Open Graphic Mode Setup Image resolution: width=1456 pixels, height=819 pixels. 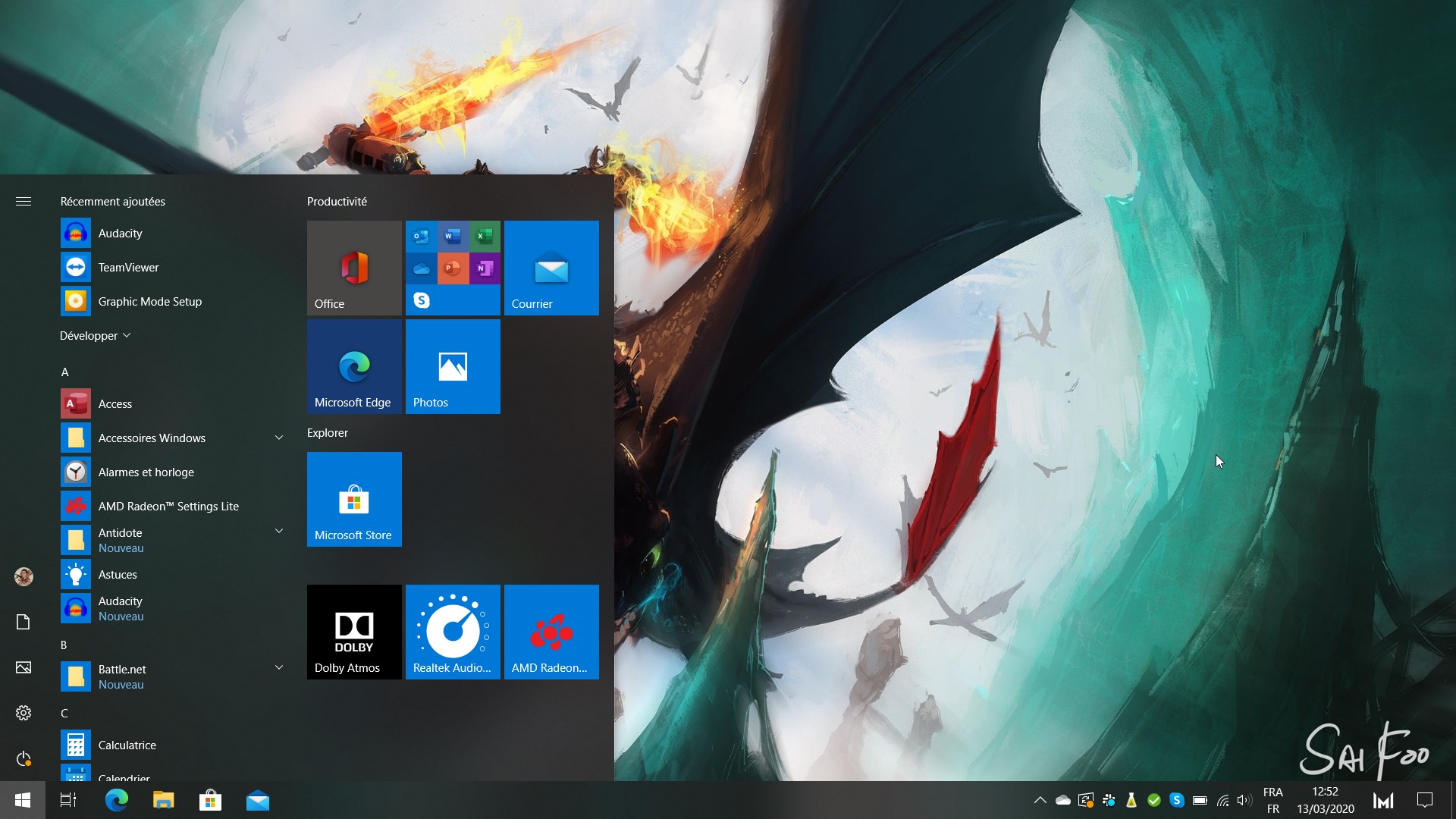point(173,301)
